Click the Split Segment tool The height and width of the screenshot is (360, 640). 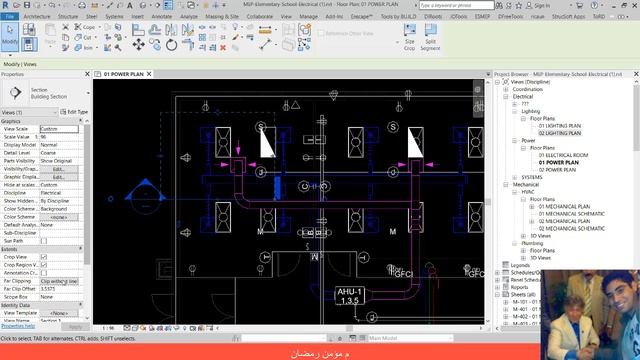[430, 37]
